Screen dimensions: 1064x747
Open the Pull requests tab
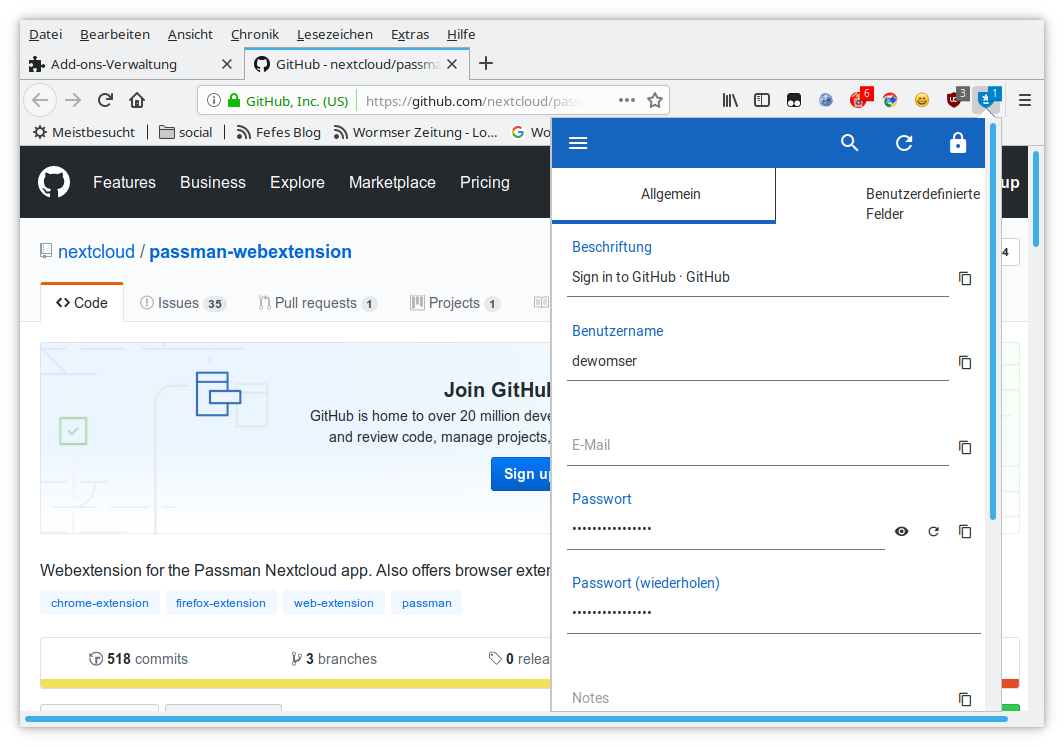317,303
